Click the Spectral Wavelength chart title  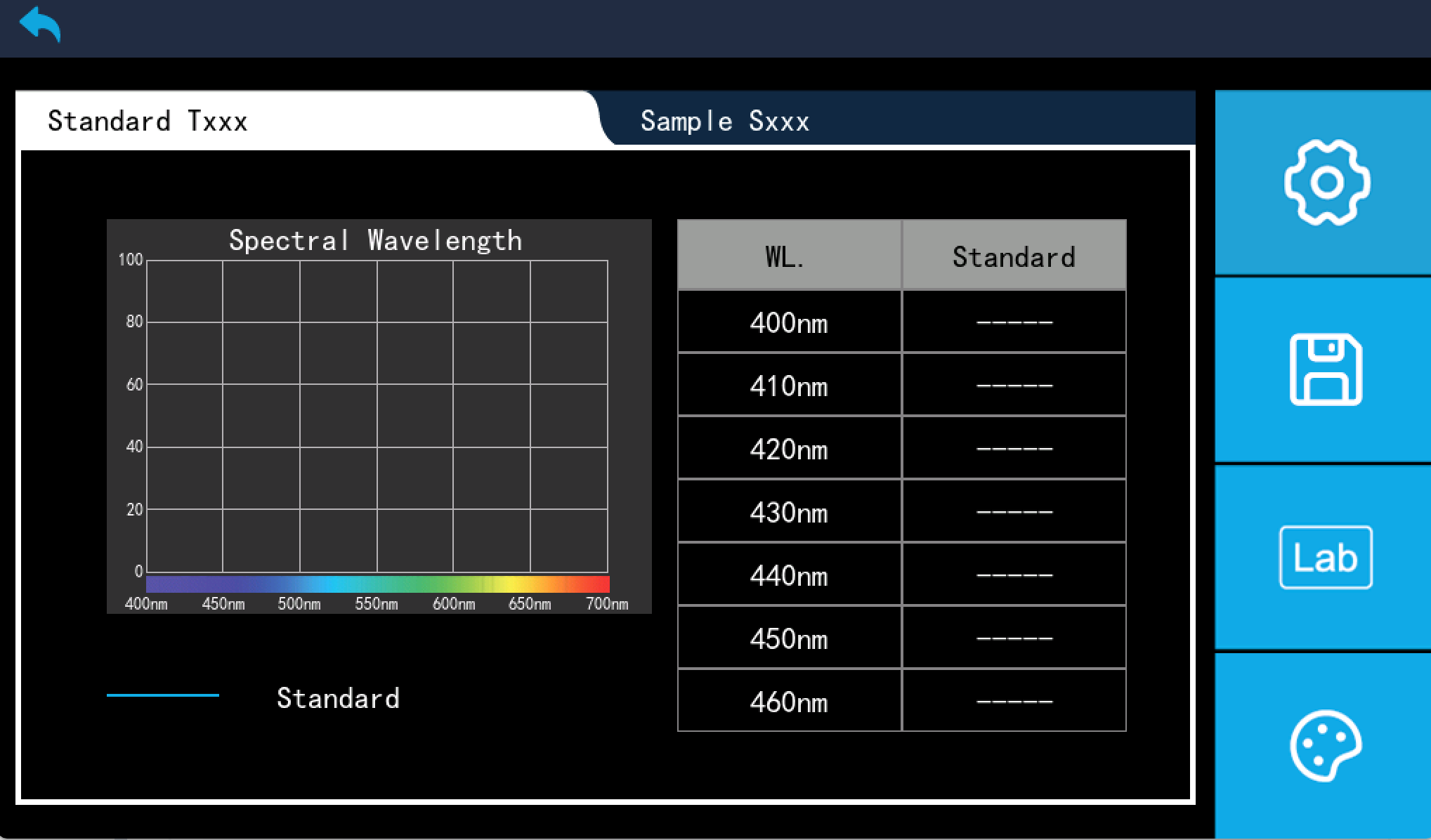pos(376,241)
